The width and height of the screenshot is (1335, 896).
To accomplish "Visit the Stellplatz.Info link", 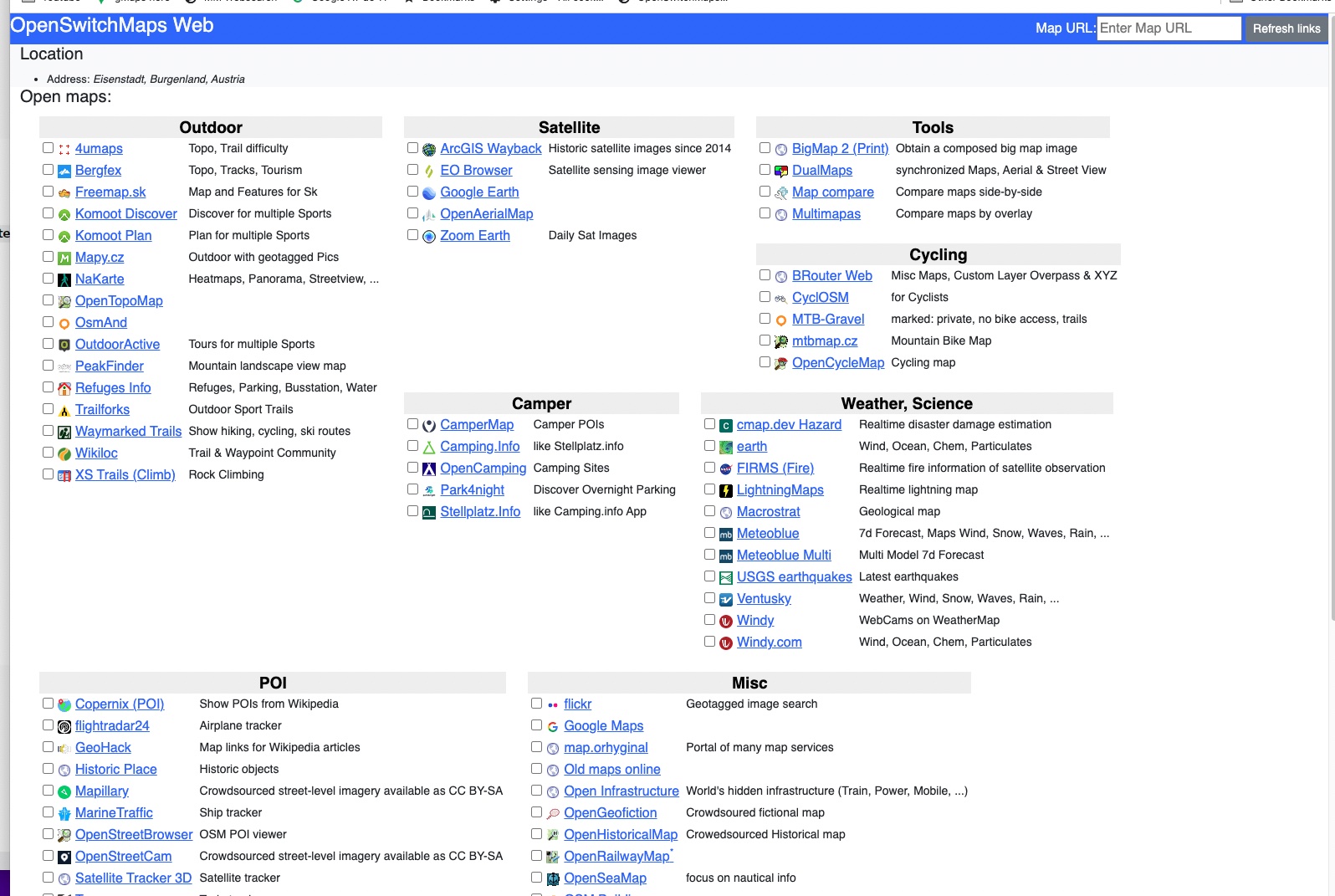I will pyautogui.click(x=480, y=511).
